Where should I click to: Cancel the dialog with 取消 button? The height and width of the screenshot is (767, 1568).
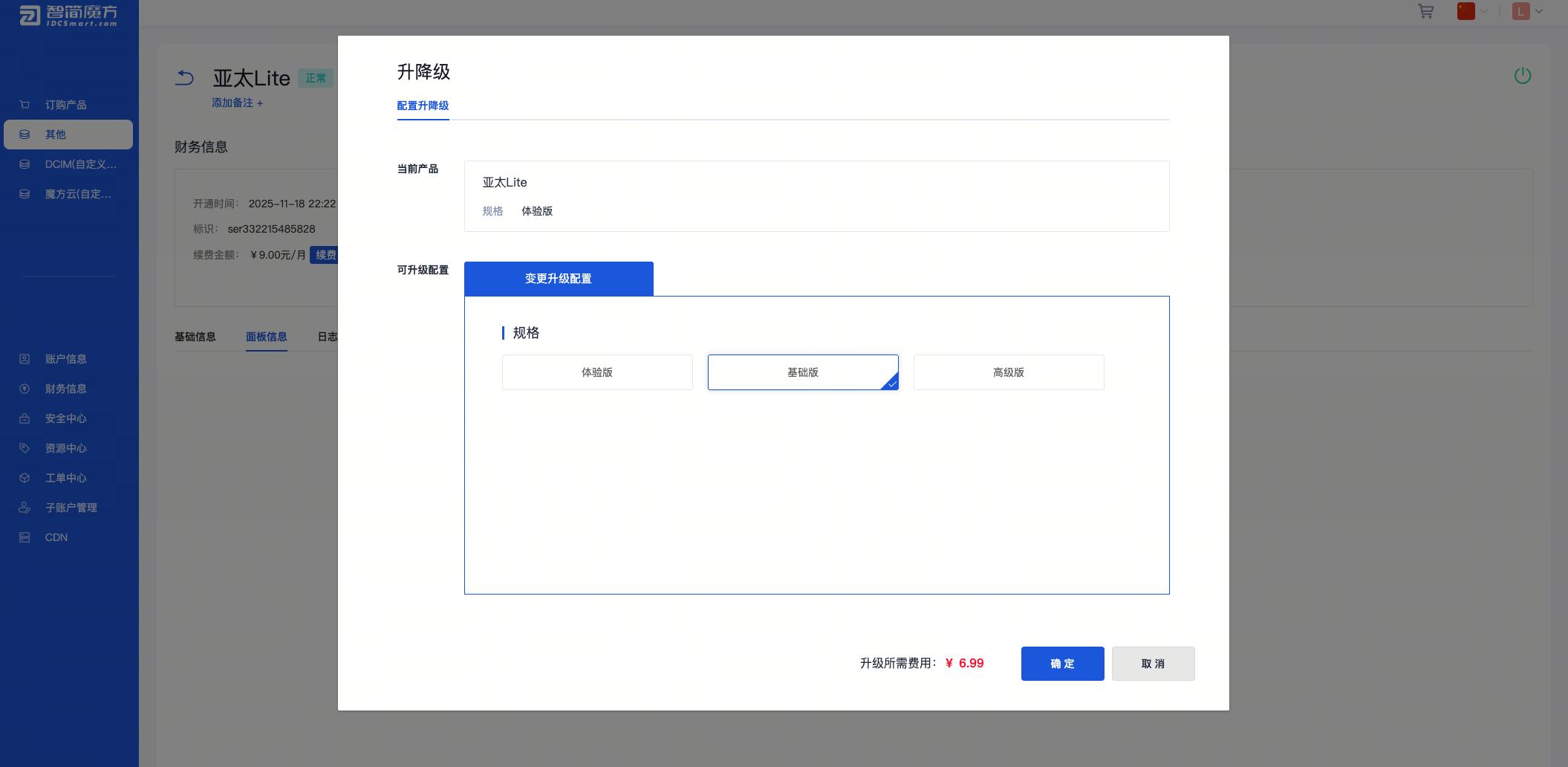pos(1153,664)
